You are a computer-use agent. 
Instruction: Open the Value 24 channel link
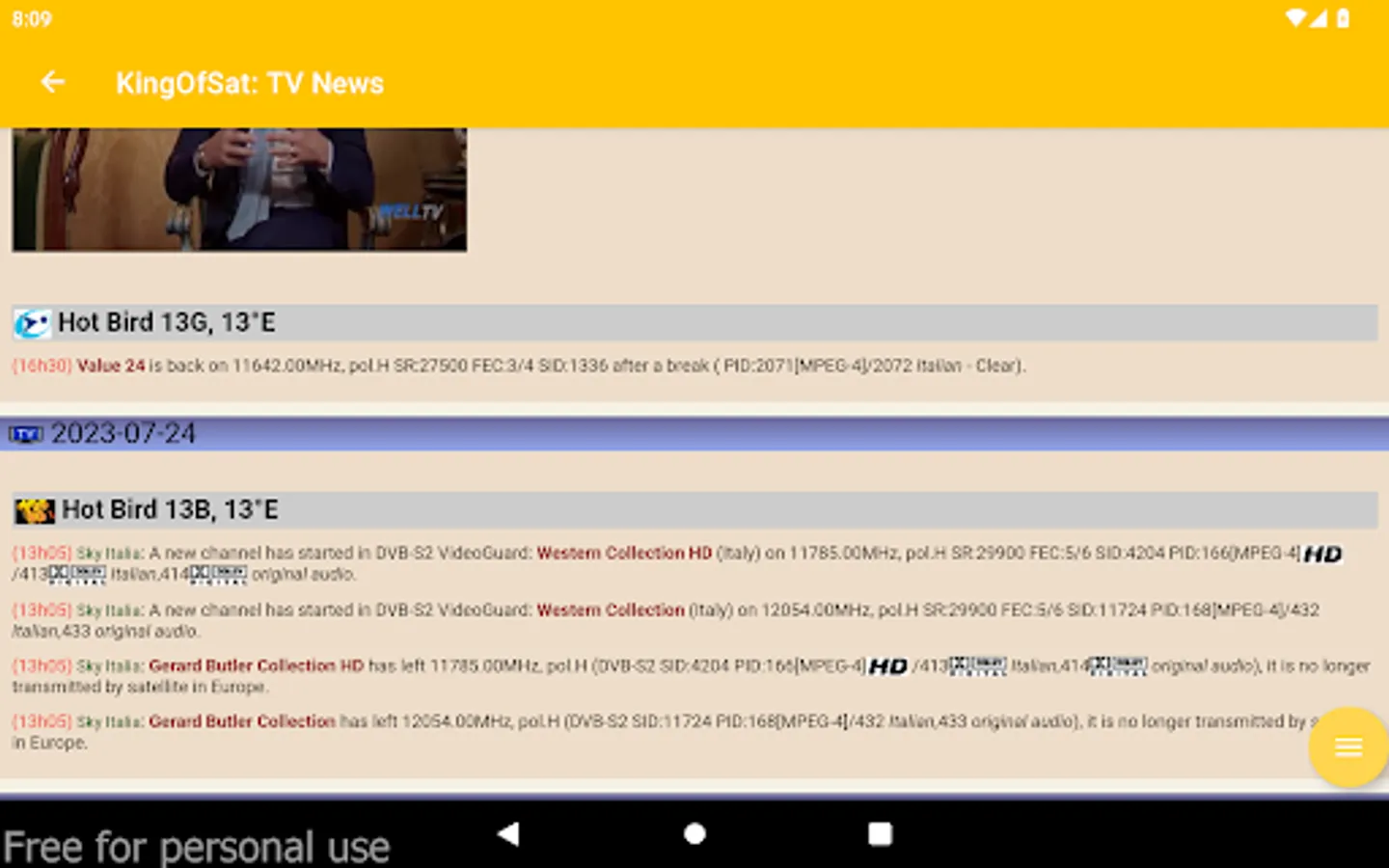tap(111, 366)
